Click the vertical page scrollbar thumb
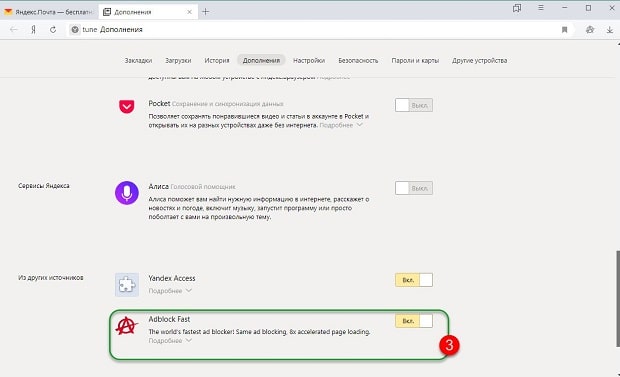The image size is (620, 377). [x=617, y=299]
